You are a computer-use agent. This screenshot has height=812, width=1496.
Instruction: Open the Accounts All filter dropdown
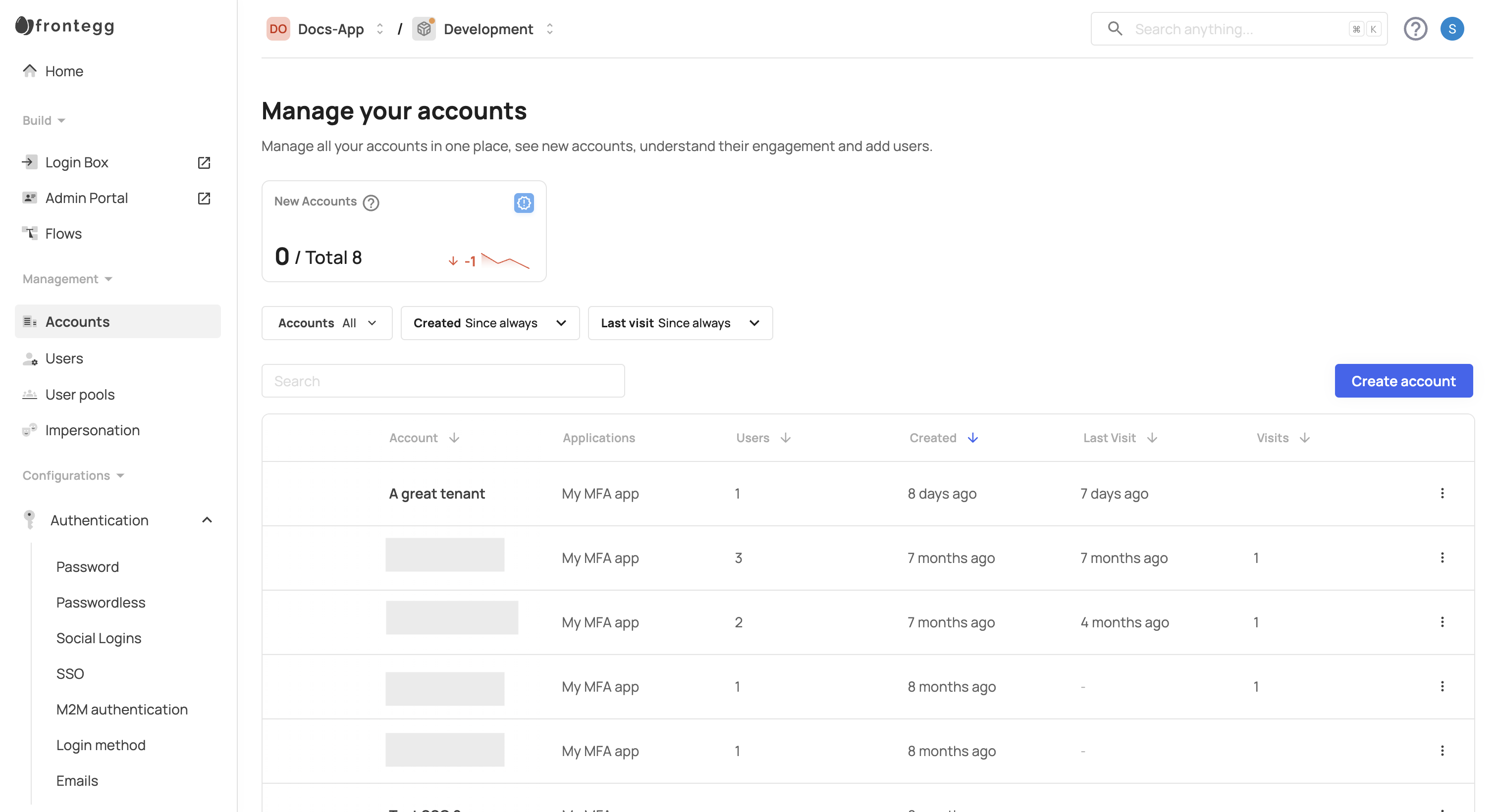pos(327,323)
